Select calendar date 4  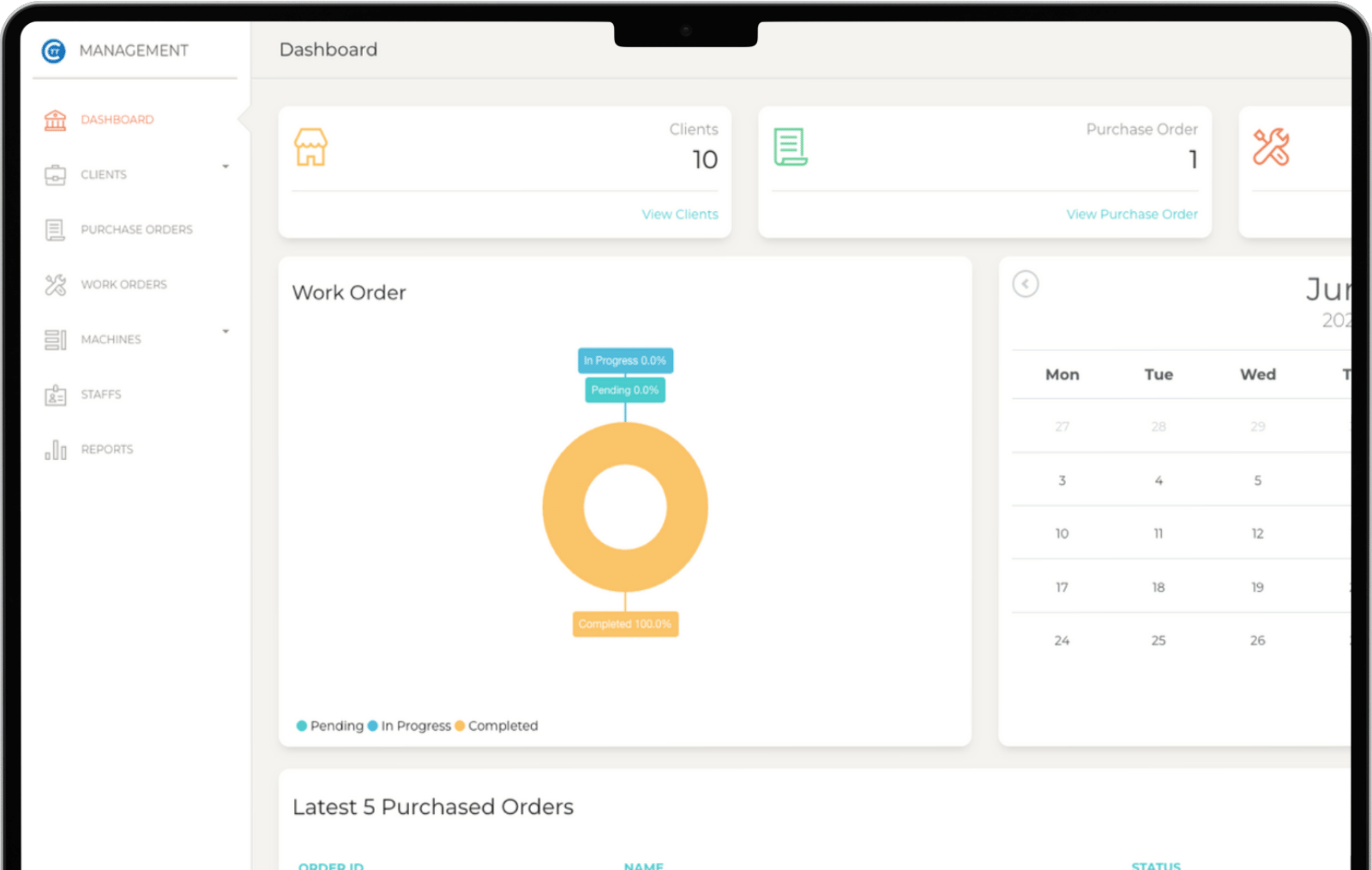(x=1158, y=480)
